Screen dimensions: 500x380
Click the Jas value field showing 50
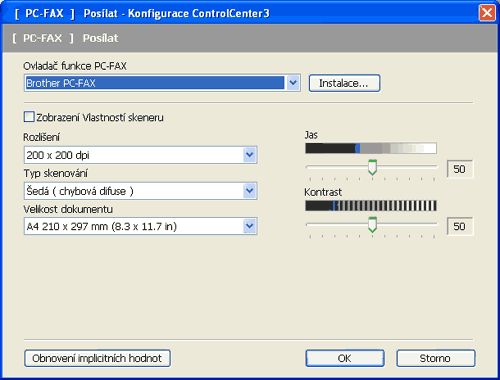[x=460, y=169]
